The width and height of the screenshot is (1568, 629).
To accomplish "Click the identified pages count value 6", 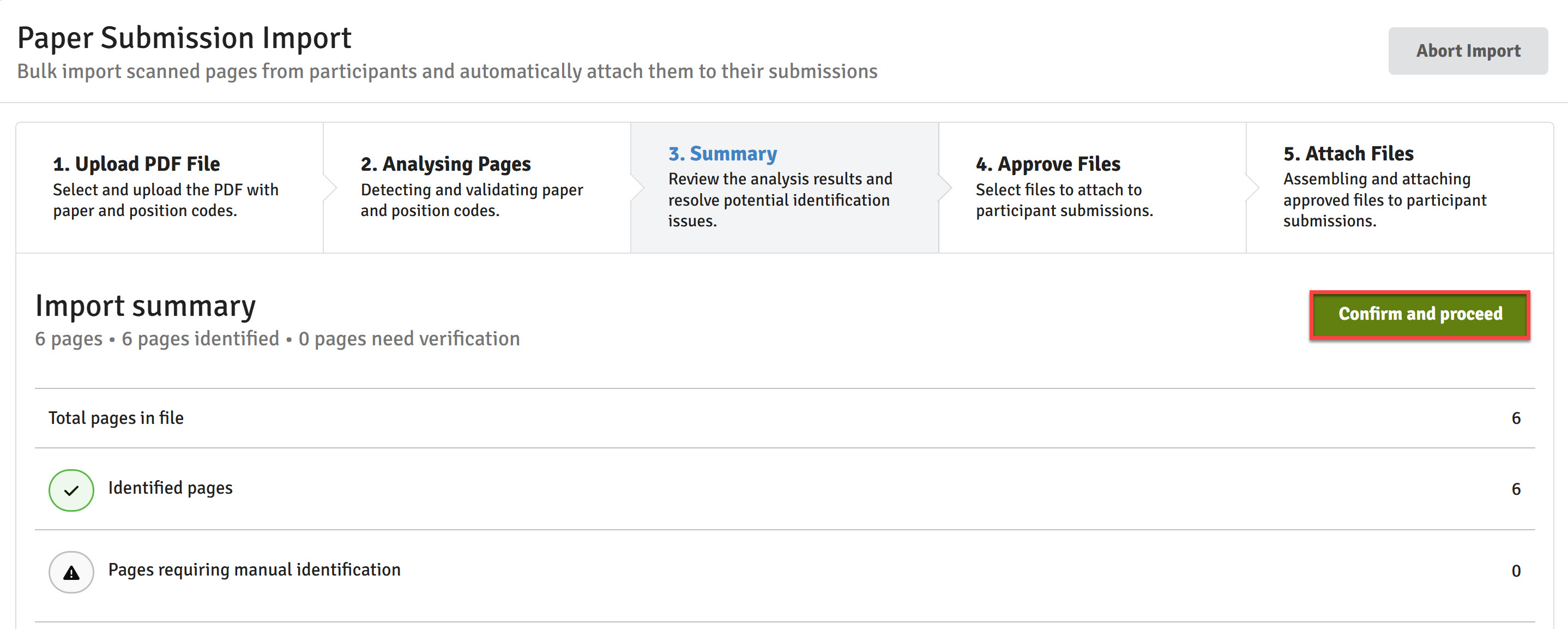I will 1516,489.
